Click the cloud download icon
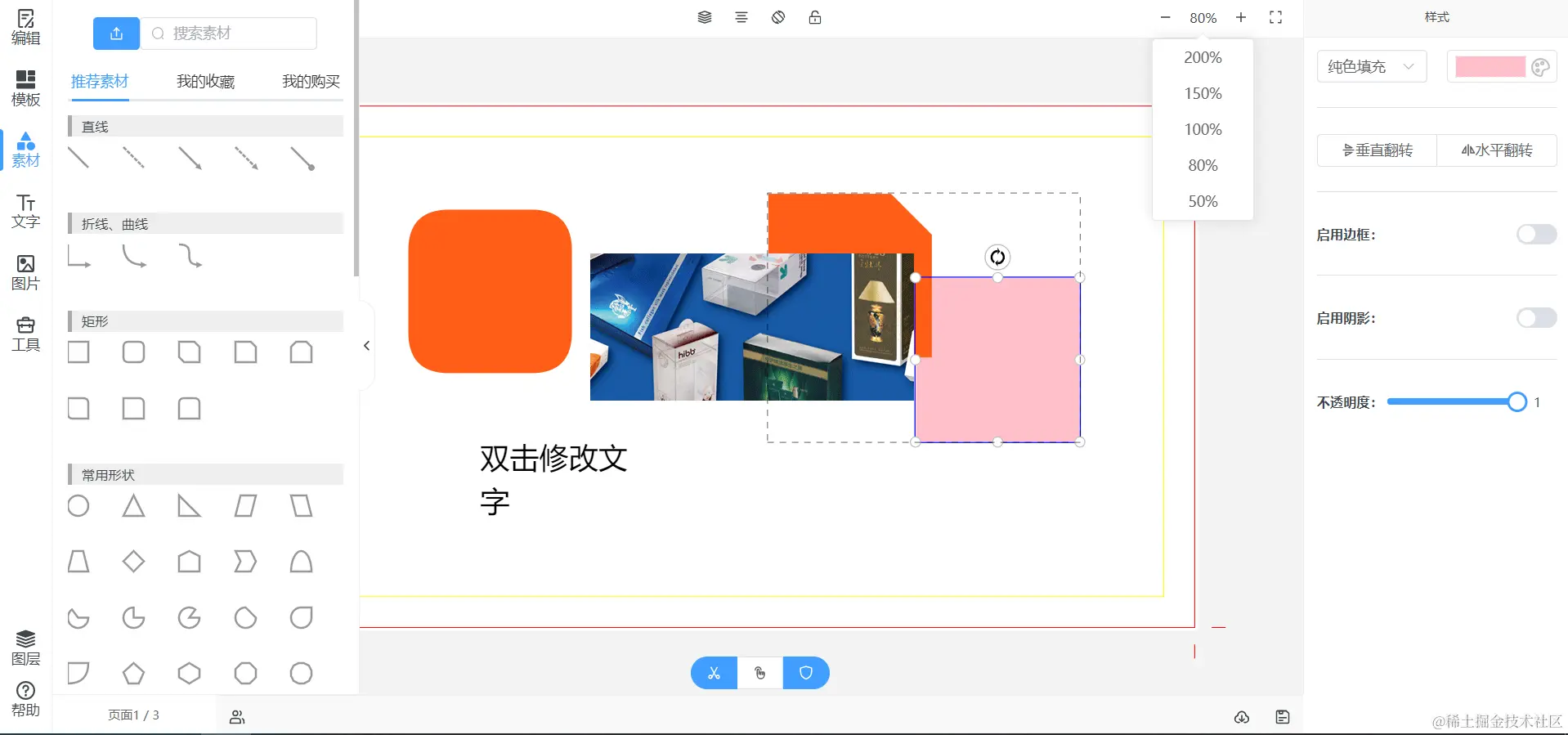Screen dimensions: 1568x735 tap(1242, 717)
